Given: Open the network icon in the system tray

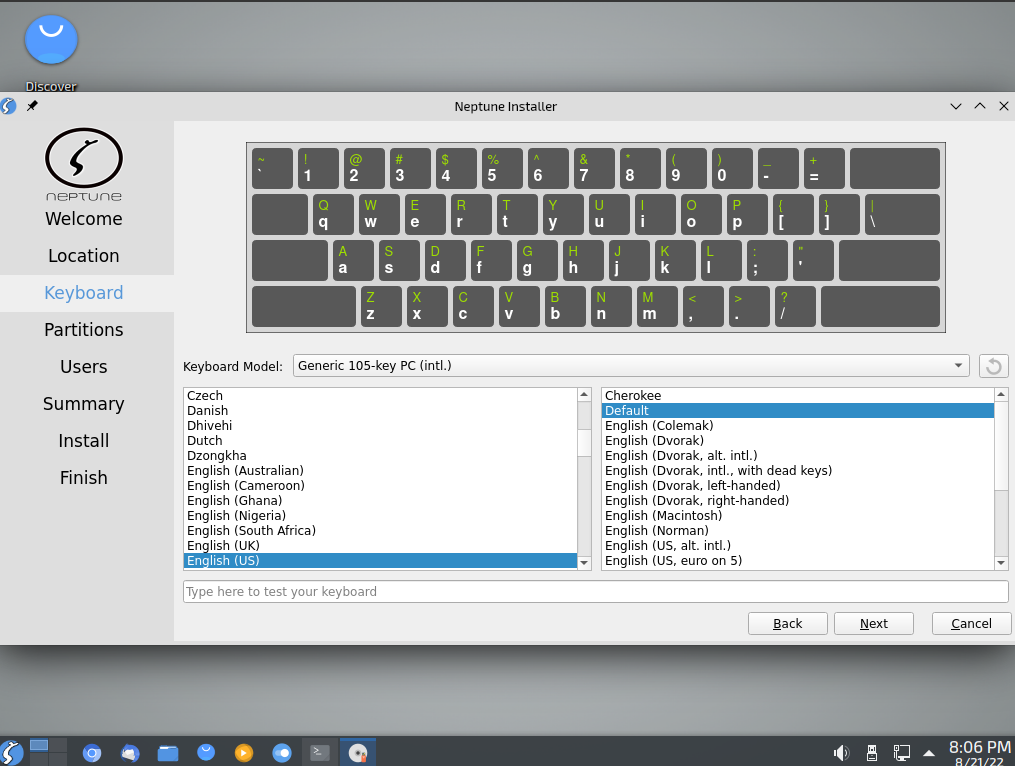Looking at the screenshot, I should (901, 752).
